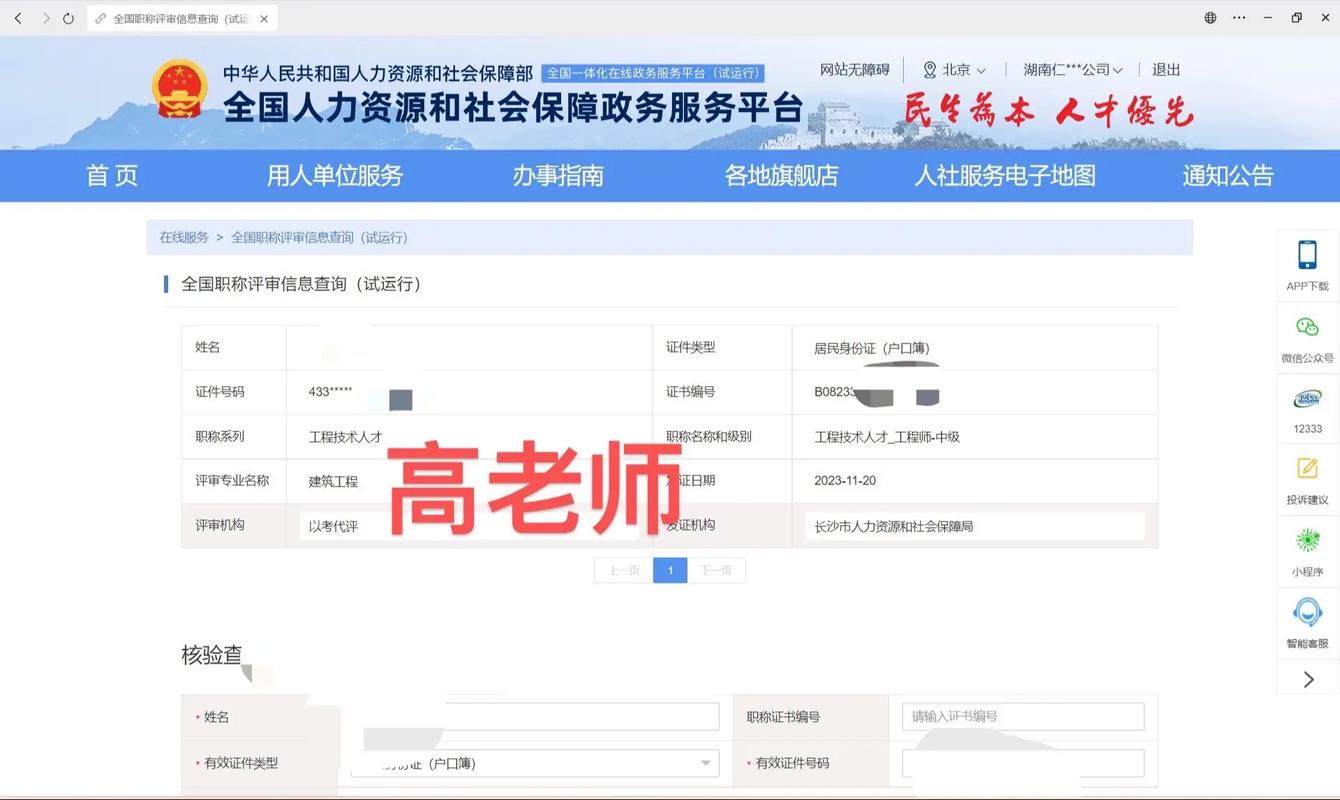Screen dimensions: 1340x800
Task: Click the location pin icon next to 北京
Action: click(x=932, y=70)
